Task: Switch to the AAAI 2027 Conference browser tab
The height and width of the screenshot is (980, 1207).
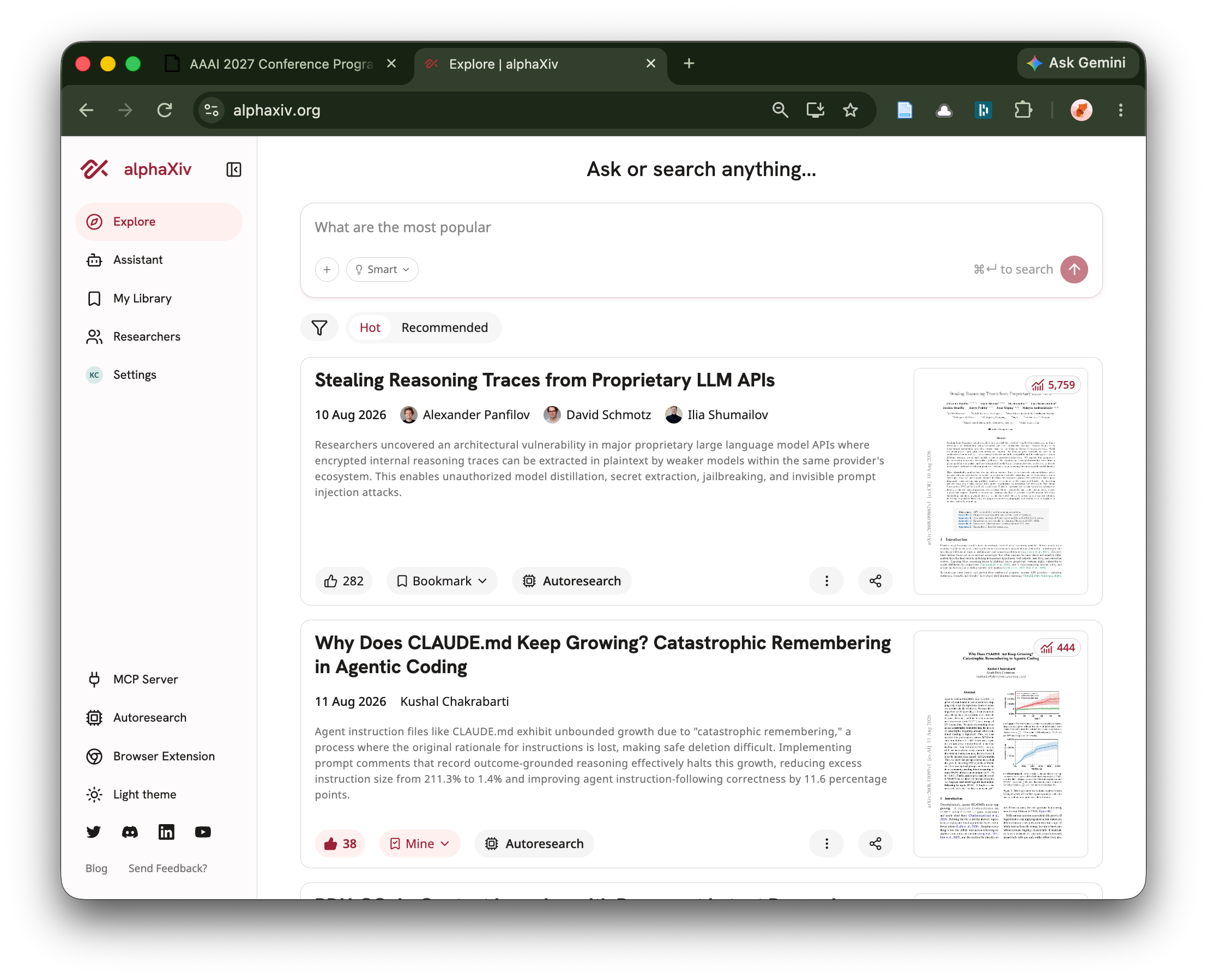Action: [281, 64]
